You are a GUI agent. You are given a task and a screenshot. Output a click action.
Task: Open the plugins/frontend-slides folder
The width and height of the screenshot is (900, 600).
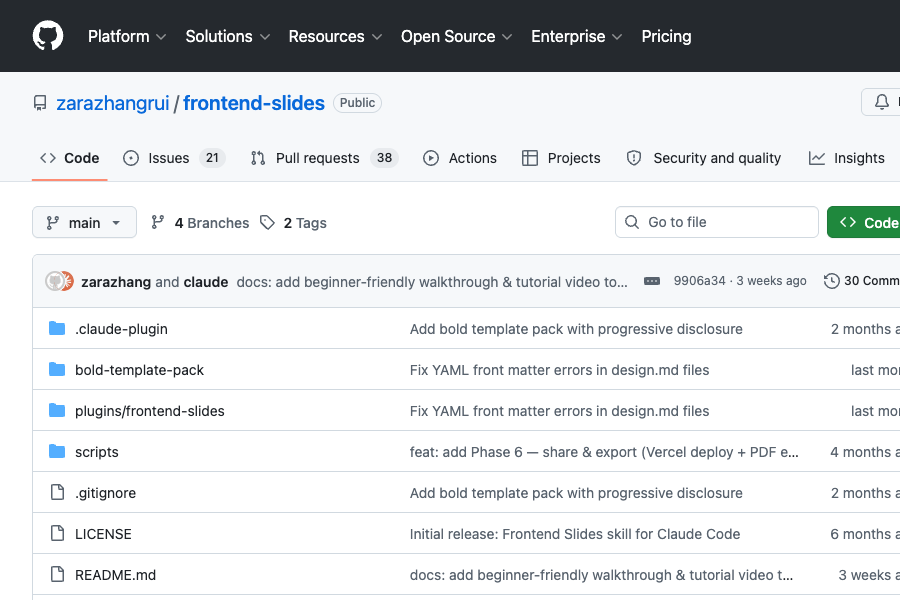(150, 411)
